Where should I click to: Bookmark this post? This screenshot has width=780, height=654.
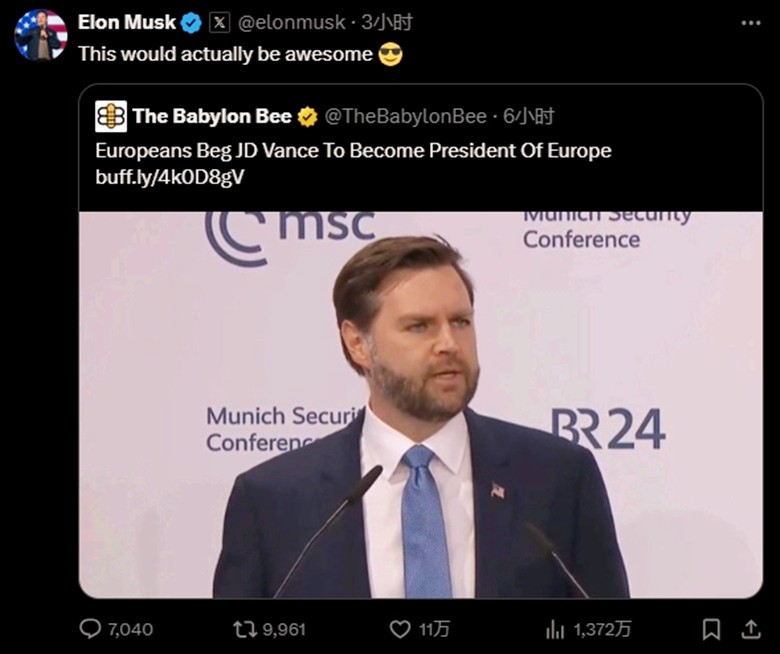(711, 629)
